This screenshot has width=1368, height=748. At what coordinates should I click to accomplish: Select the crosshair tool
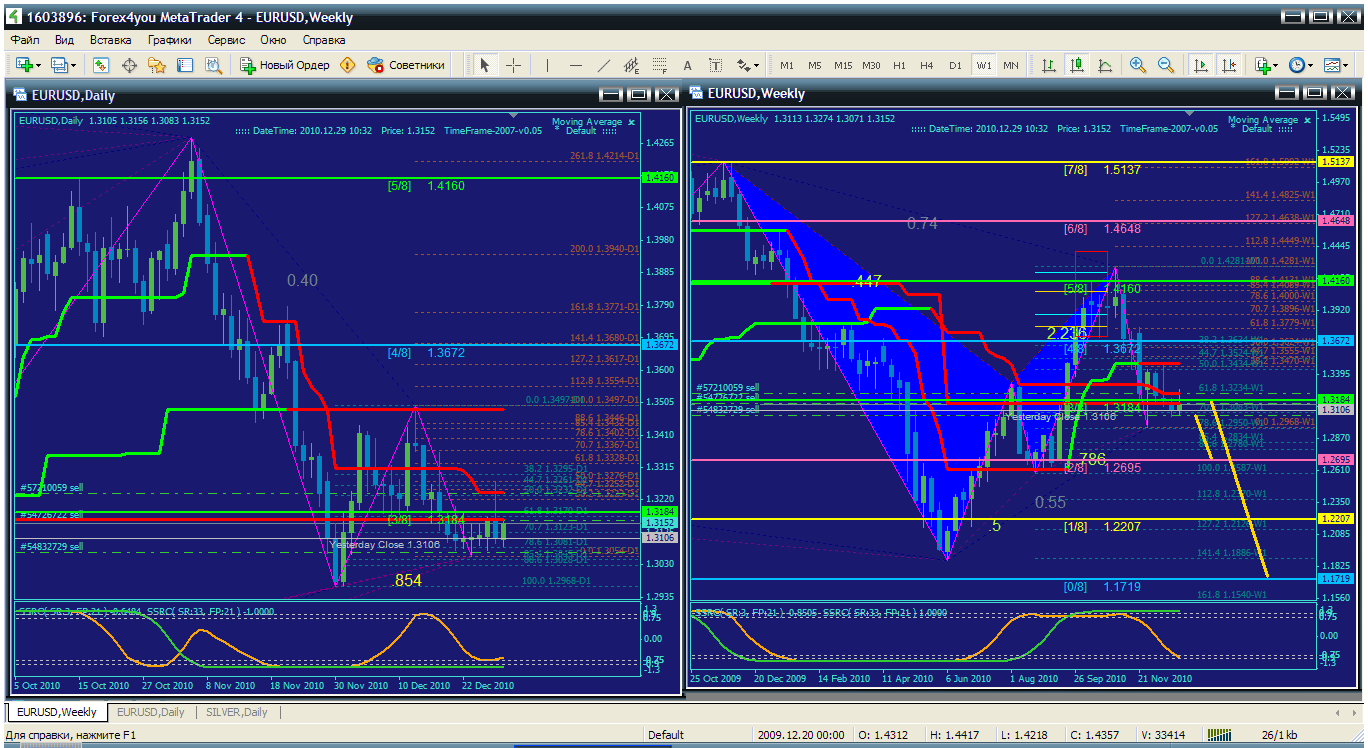pos(513,65)
